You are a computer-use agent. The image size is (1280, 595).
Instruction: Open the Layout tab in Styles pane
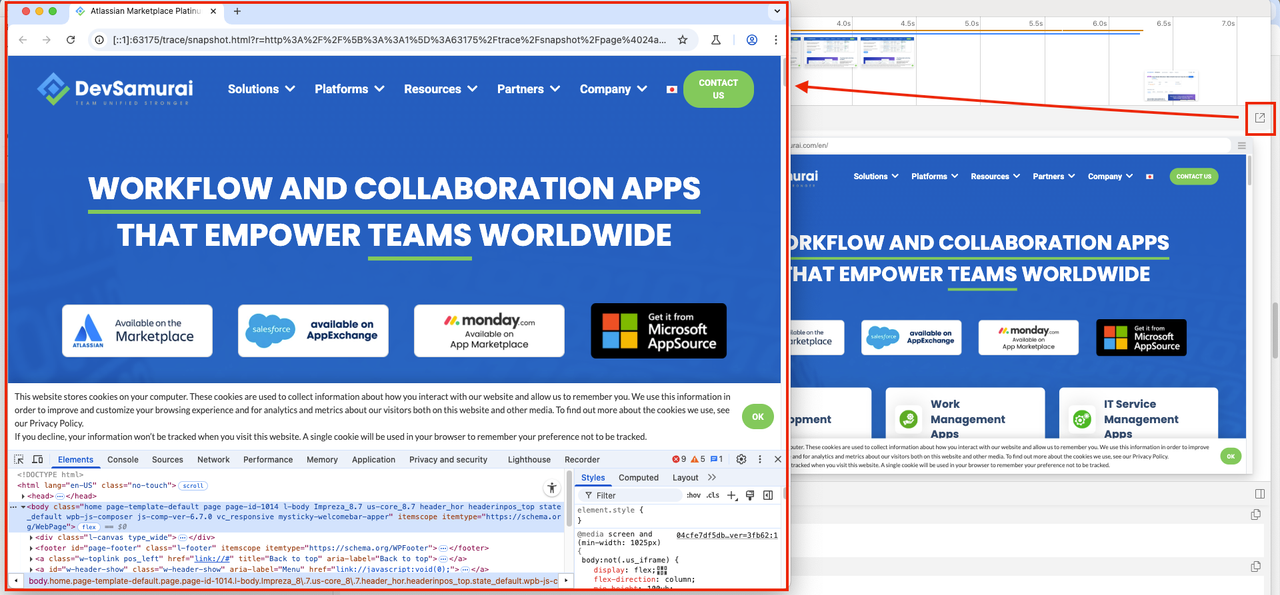pos(685,478)
